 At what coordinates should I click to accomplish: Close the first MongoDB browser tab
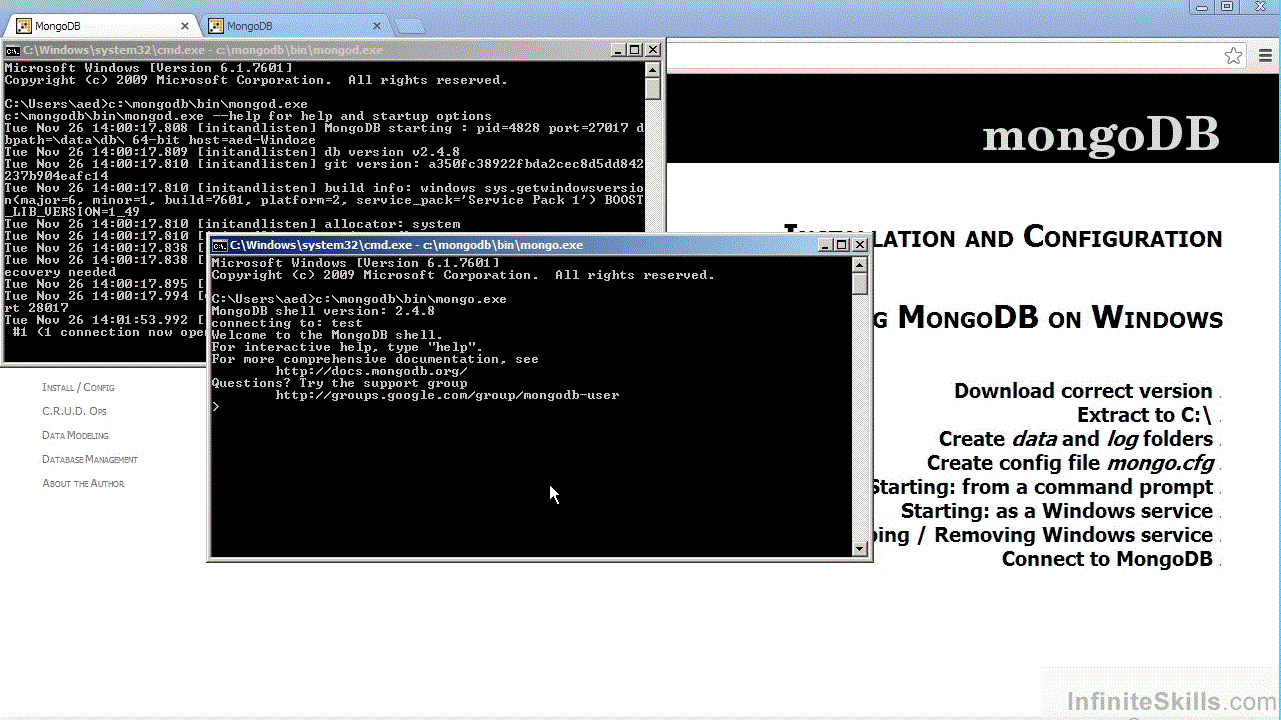(185, 26)
